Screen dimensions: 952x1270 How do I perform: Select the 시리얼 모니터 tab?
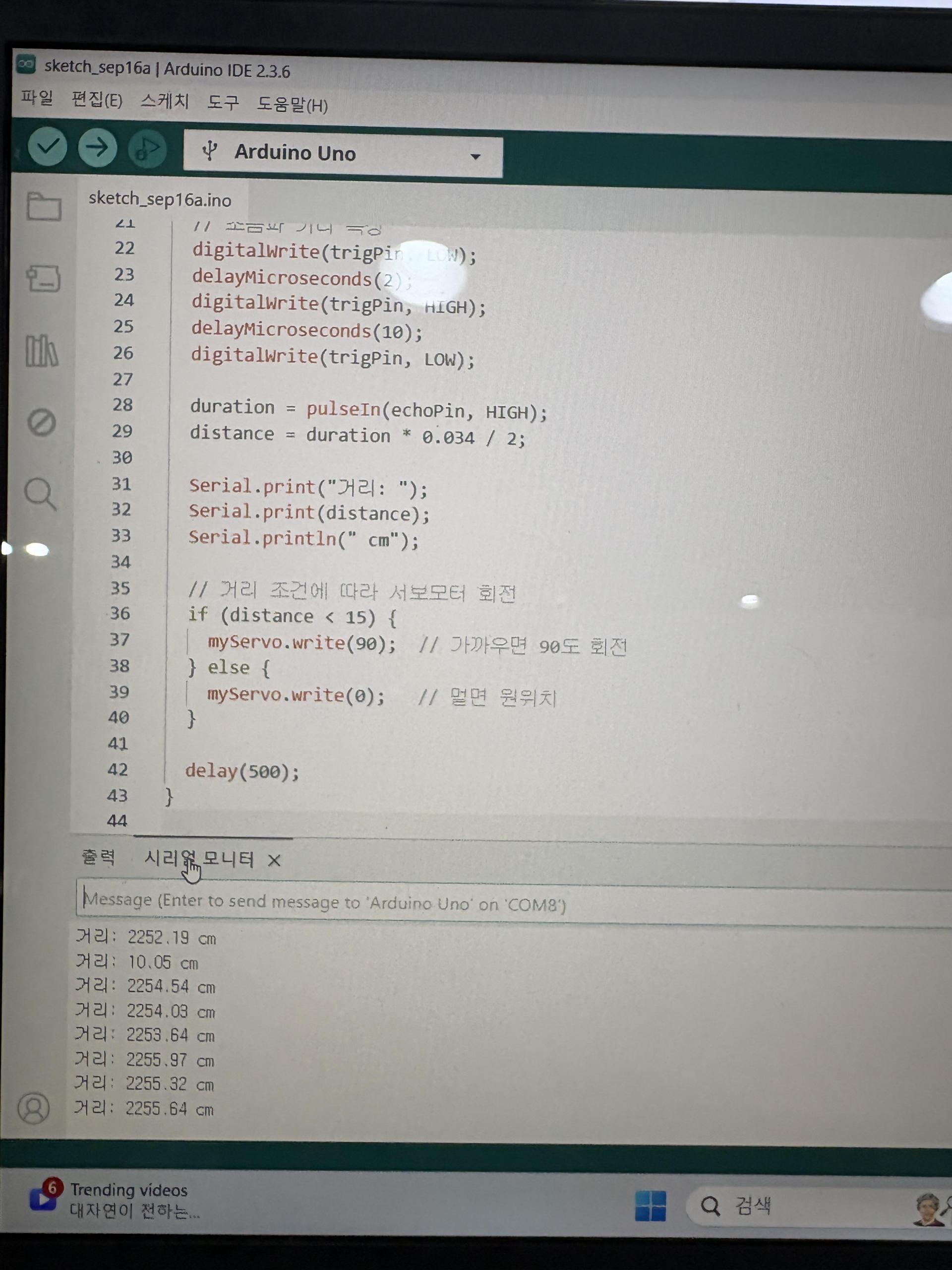[x=198, y=859]
